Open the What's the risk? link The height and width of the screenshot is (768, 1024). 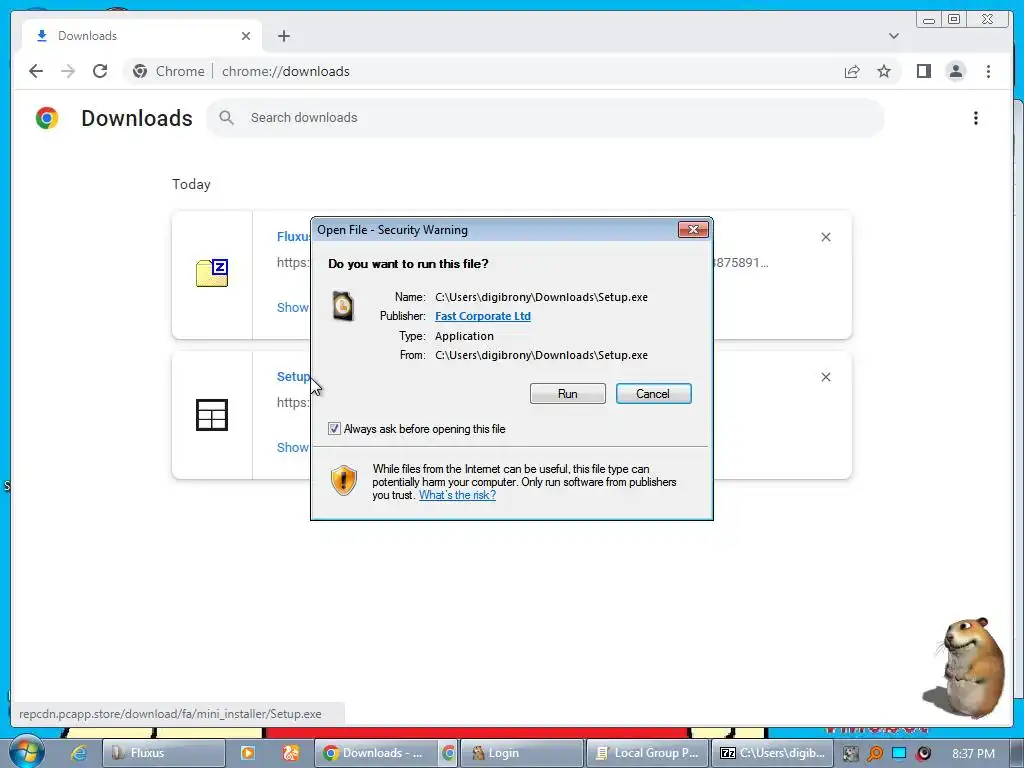click(x=457, y=495)
